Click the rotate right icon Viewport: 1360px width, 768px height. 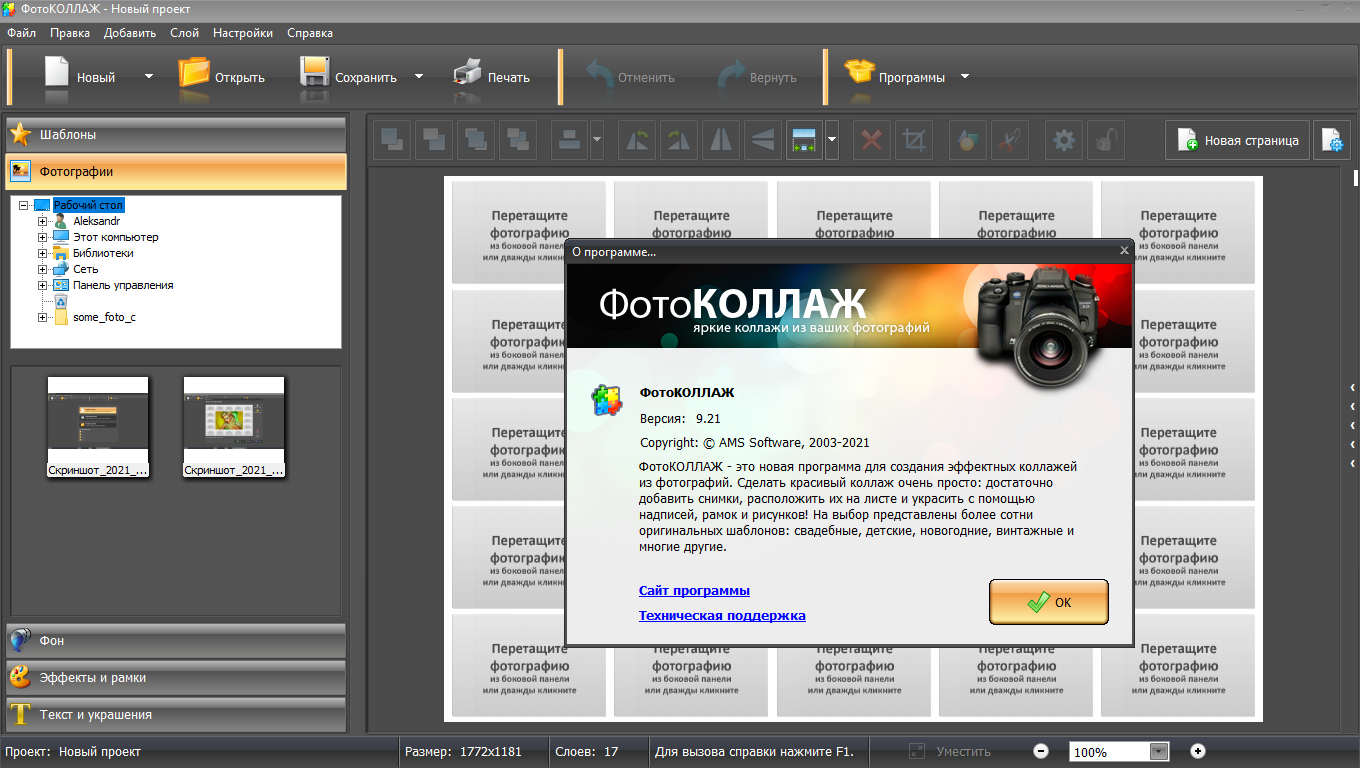(678, 140)
